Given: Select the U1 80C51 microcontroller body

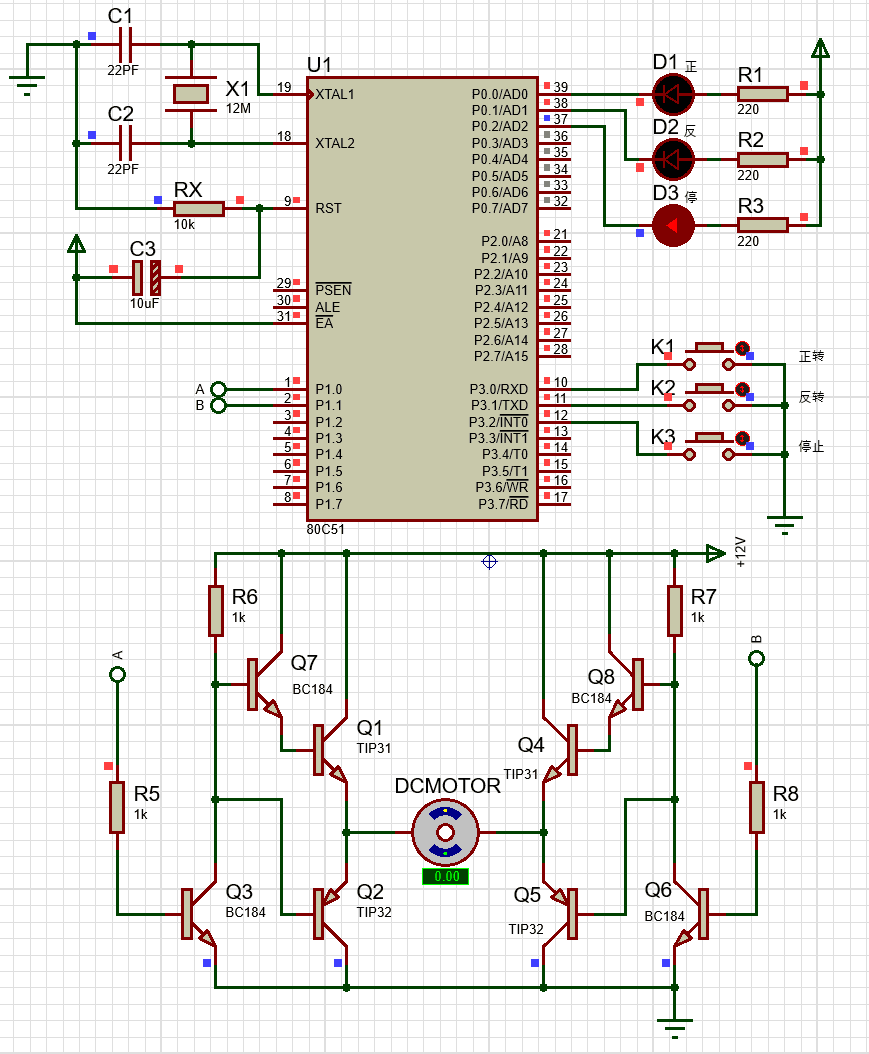Looking at the screenshot, I should (422, 298).
